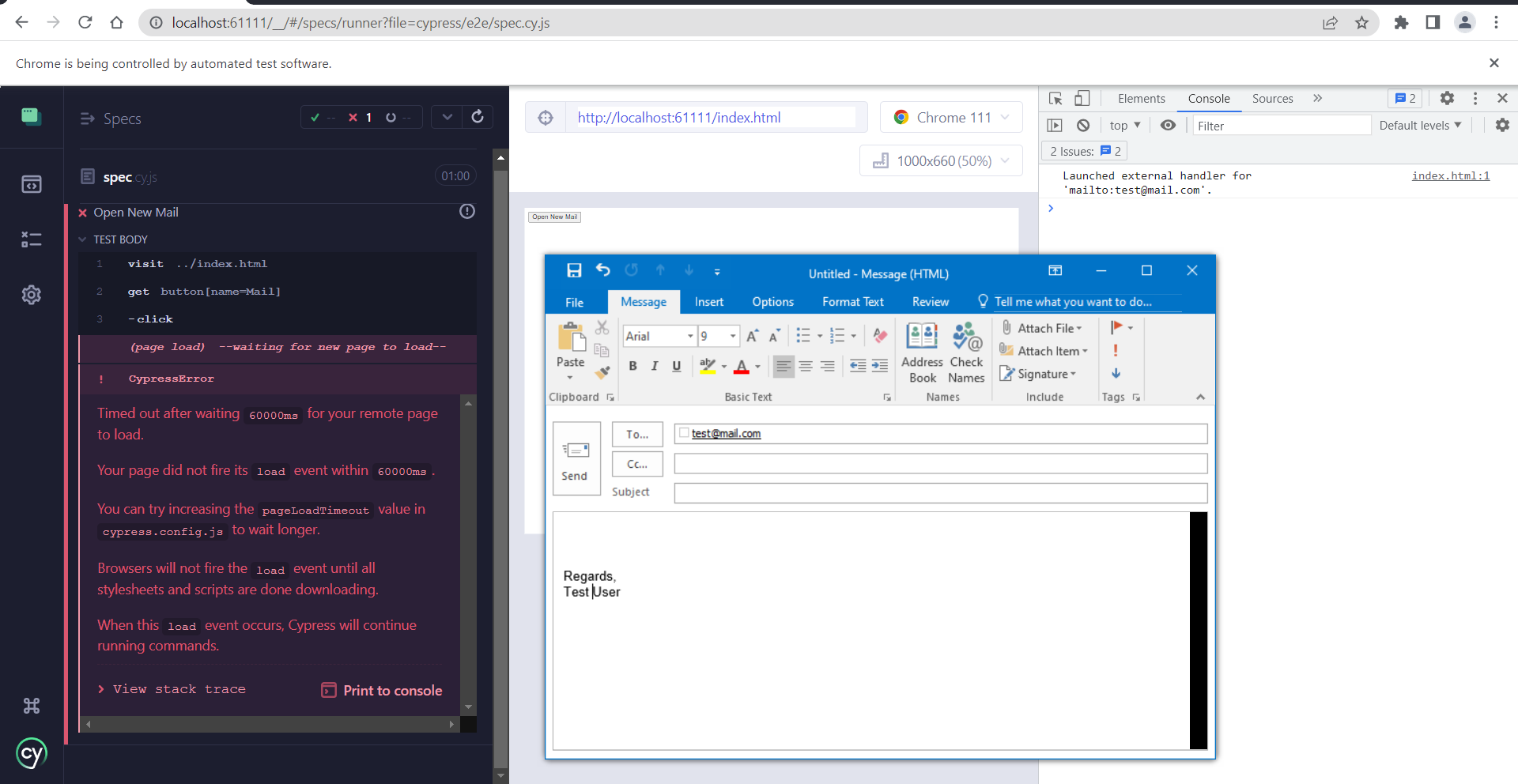Switch to the Insert ribbon tab
This screenshot has height=784, width=1518.
(708, 302)
